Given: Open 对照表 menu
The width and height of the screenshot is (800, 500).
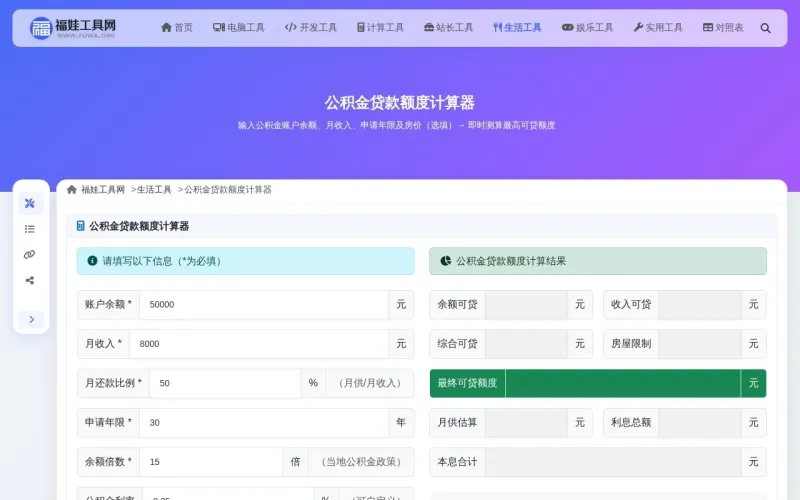Looking at the screenshot, I should [x=723, y=28].
